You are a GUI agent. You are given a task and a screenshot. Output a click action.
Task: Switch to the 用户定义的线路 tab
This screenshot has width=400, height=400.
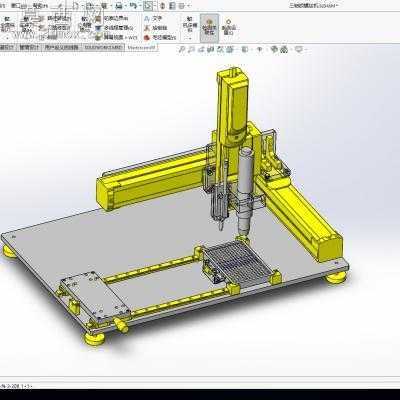coord(62,47)
